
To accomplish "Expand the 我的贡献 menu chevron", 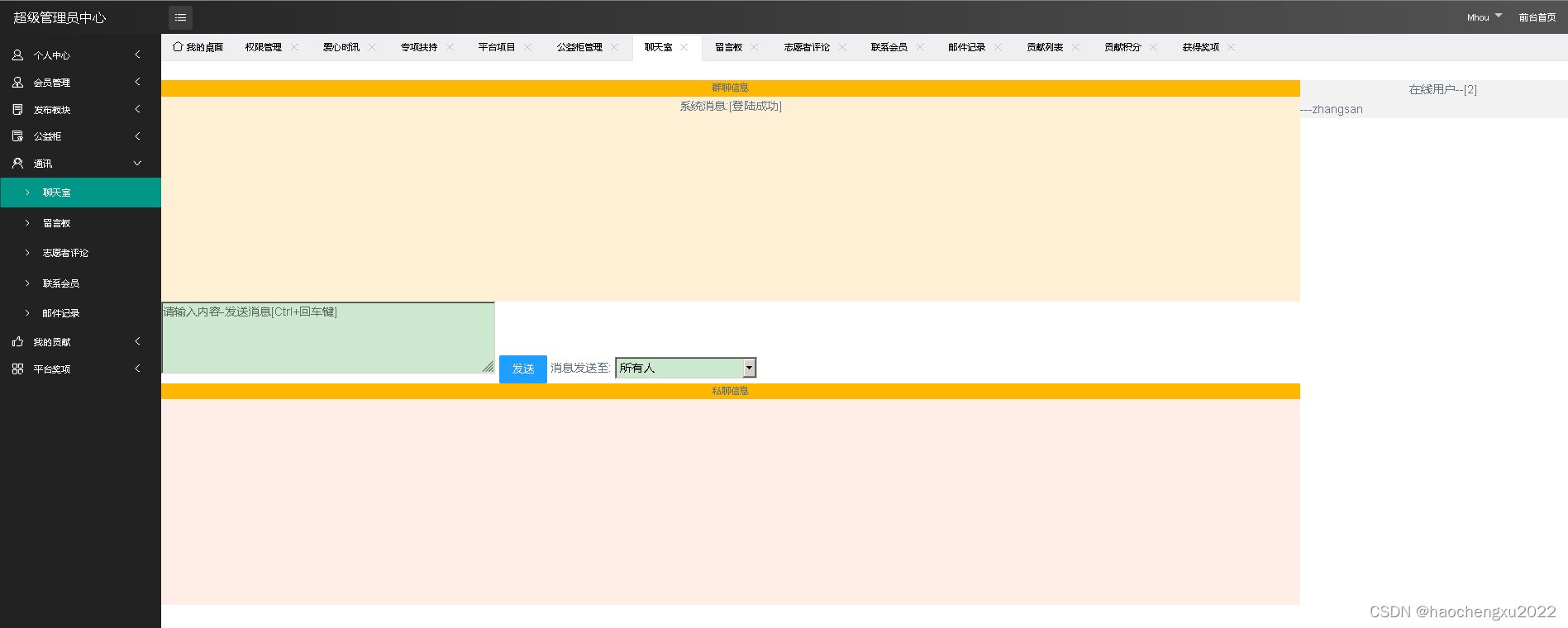I will pos(137,341).
